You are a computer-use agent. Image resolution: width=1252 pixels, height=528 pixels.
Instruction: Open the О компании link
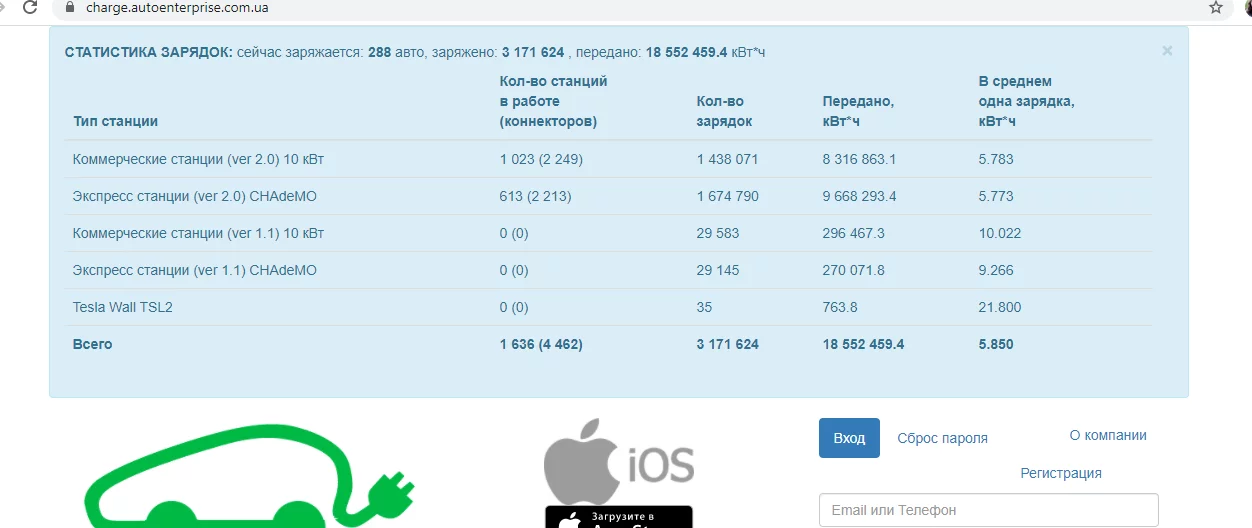[x=1108, y=435]
